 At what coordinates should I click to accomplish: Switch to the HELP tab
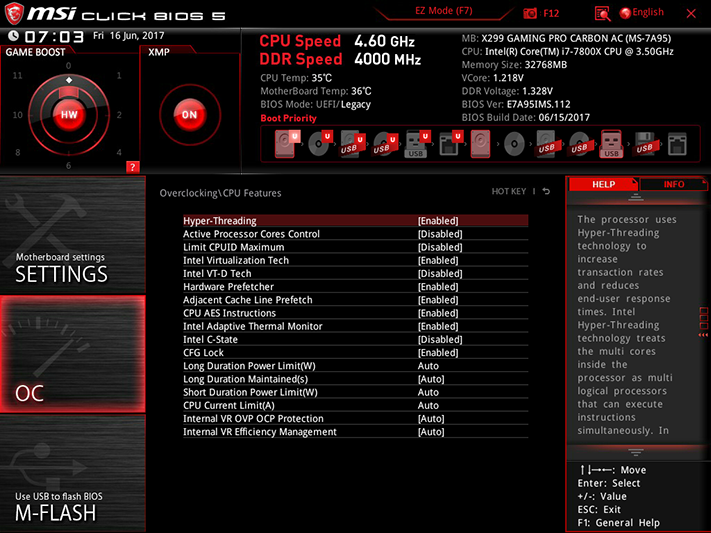[603, 184]
